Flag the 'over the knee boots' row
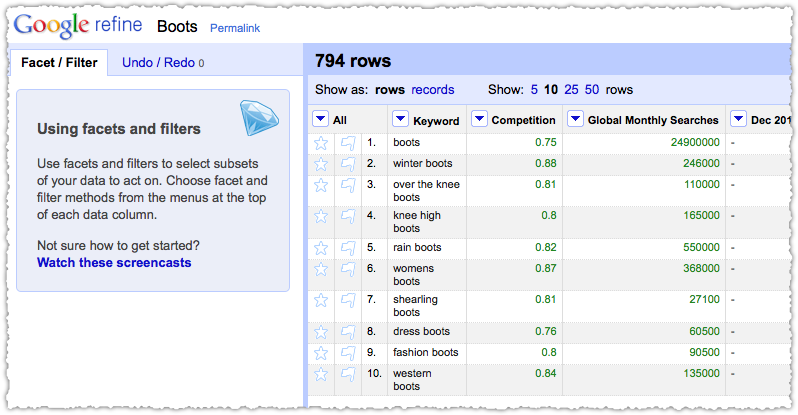 [348, 185]
